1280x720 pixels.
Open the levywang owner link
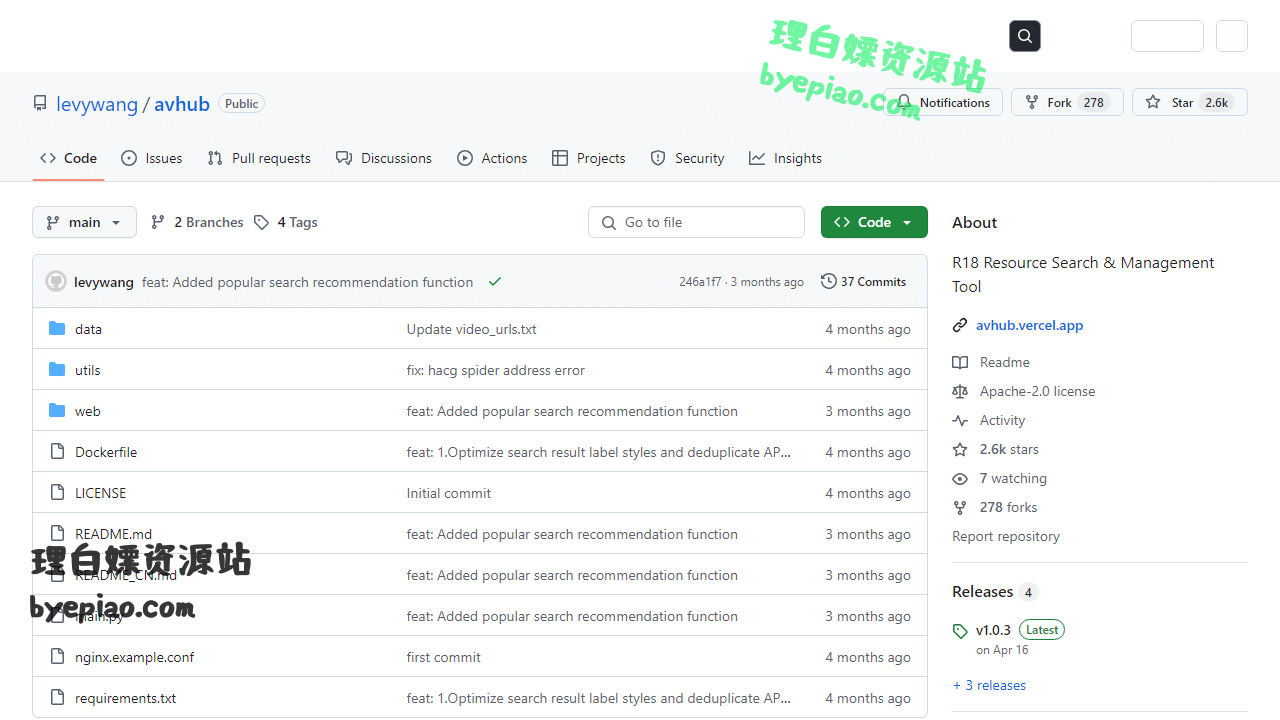pyautogui.click(x=97, y=104)
